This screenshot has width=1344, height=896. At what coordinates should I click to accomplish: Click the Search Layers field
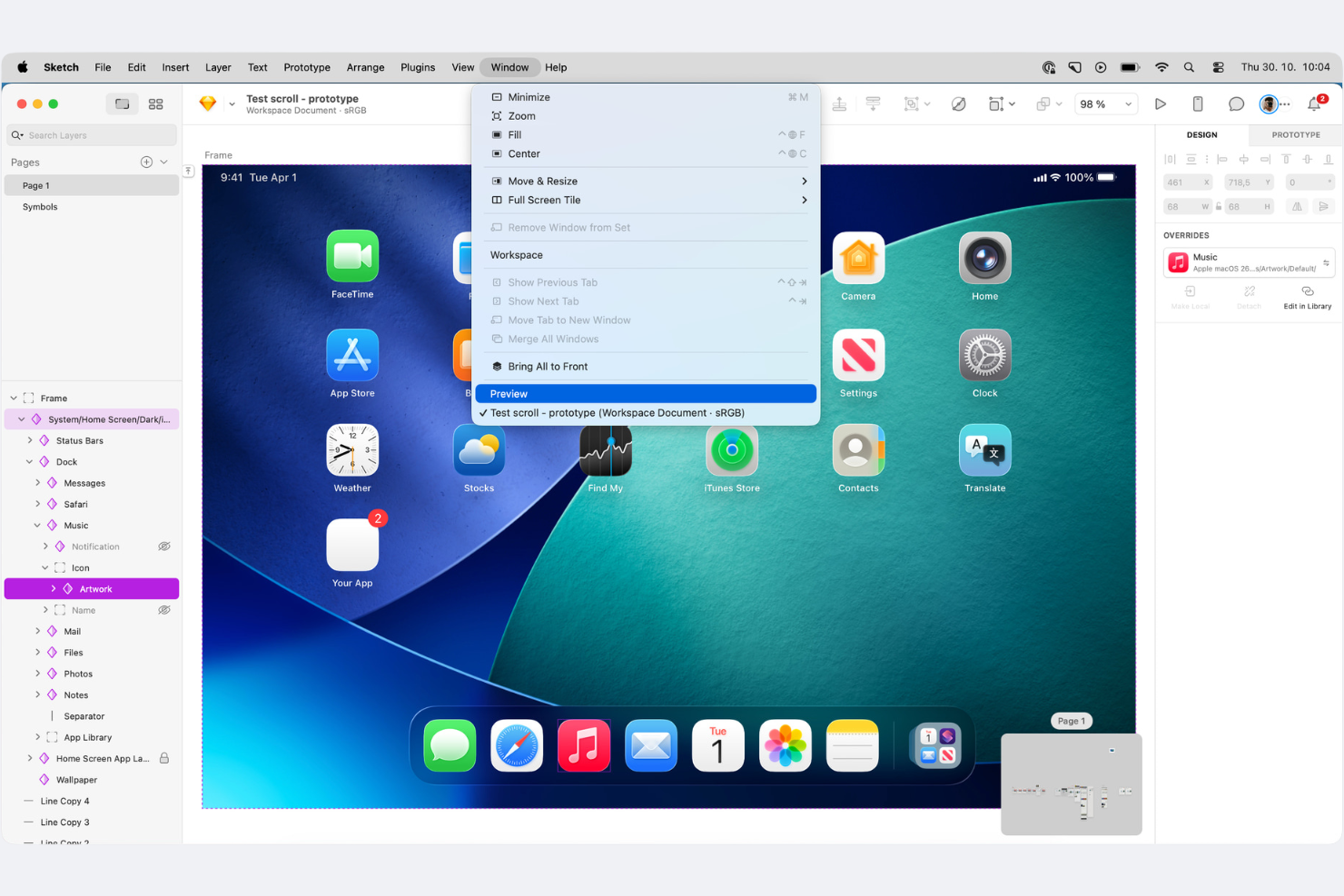tap(92, 135)
